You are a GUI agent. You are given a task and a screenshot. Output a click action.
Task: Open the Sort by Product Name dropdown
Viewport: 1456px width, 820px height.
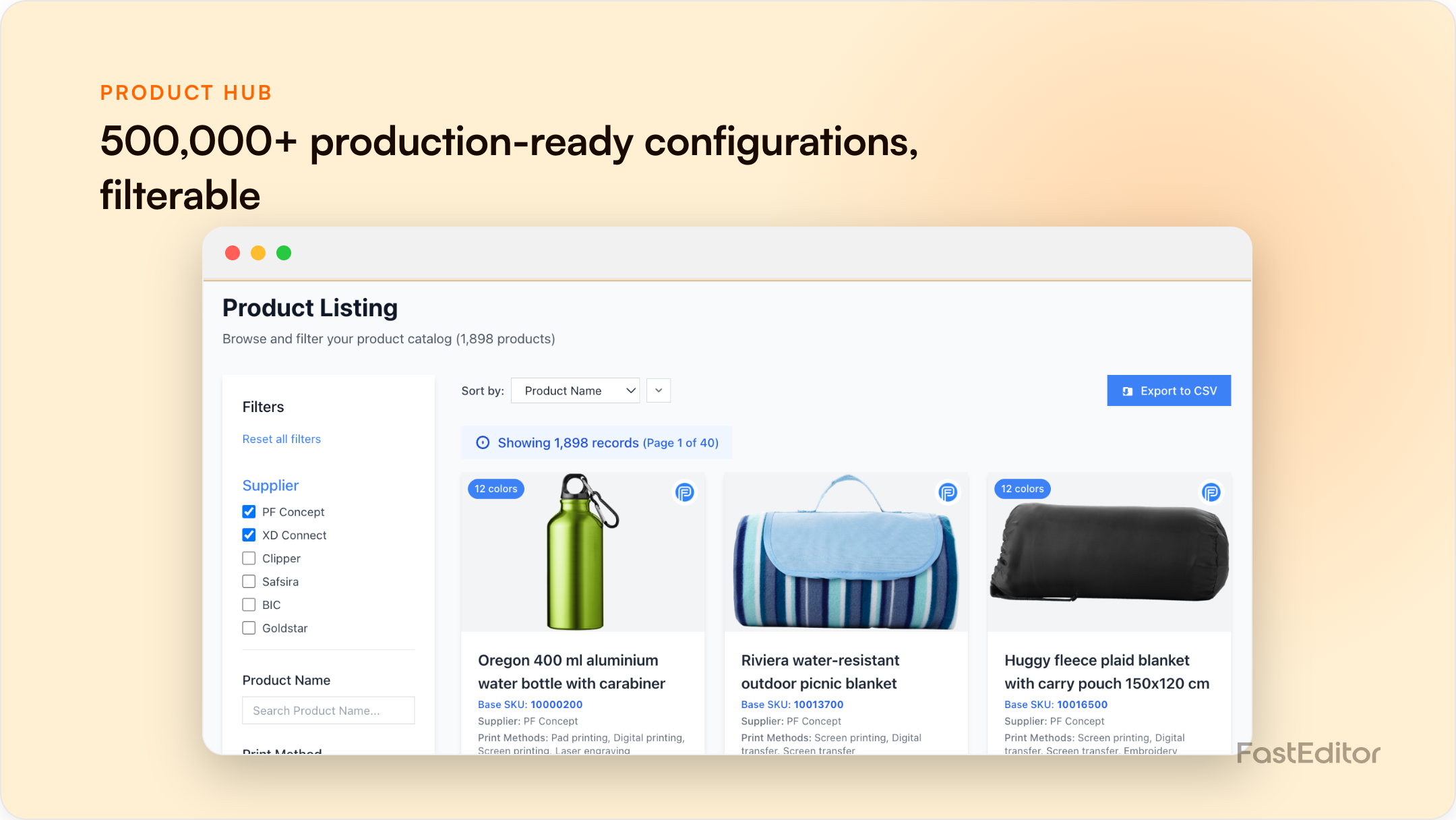(x=576, y=390)
